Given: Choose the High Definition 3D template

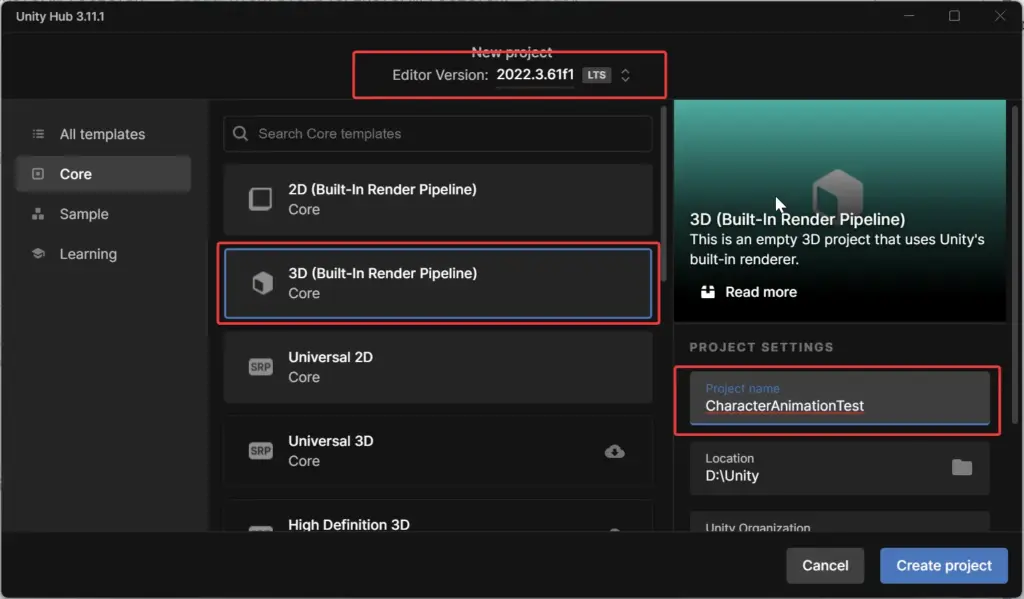Looking at the screenshot, I should [438, 517].
